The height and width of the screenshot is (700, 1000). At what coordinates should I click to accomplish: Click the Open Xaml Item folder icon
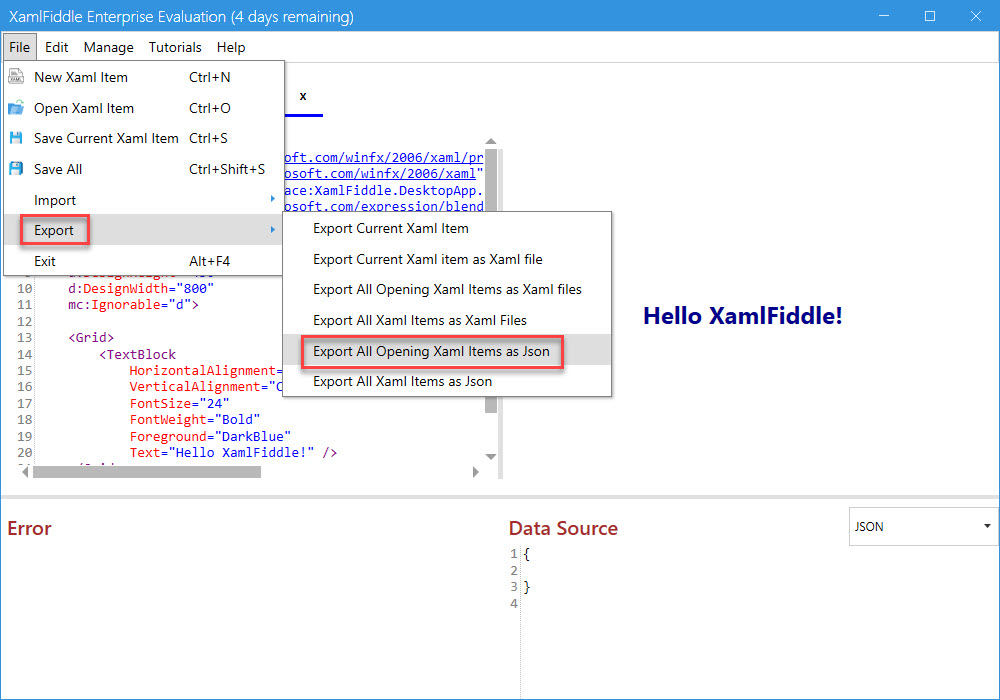16,108
